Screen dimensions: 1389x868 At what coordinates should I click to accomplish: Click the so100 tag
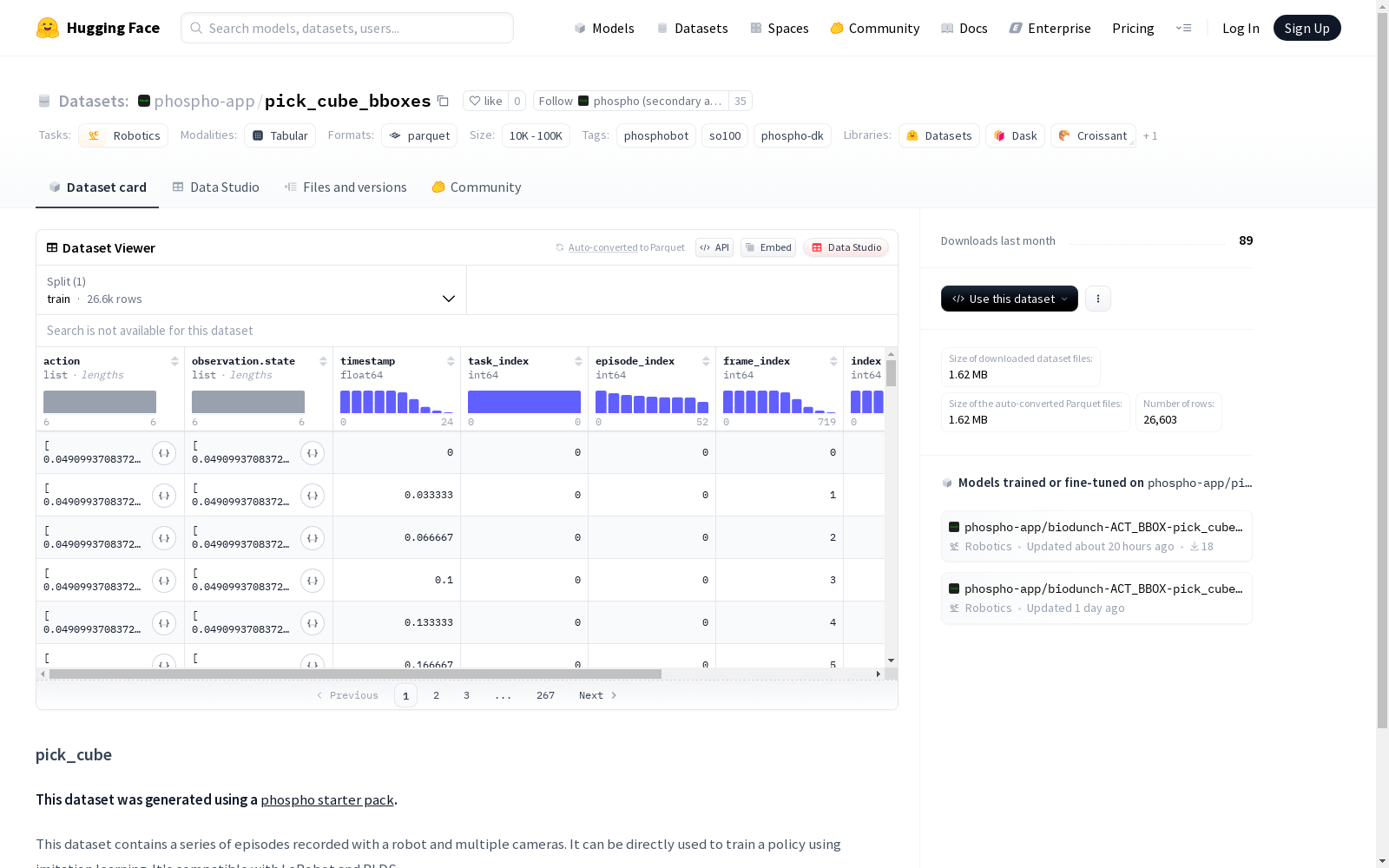pos(725,135)
